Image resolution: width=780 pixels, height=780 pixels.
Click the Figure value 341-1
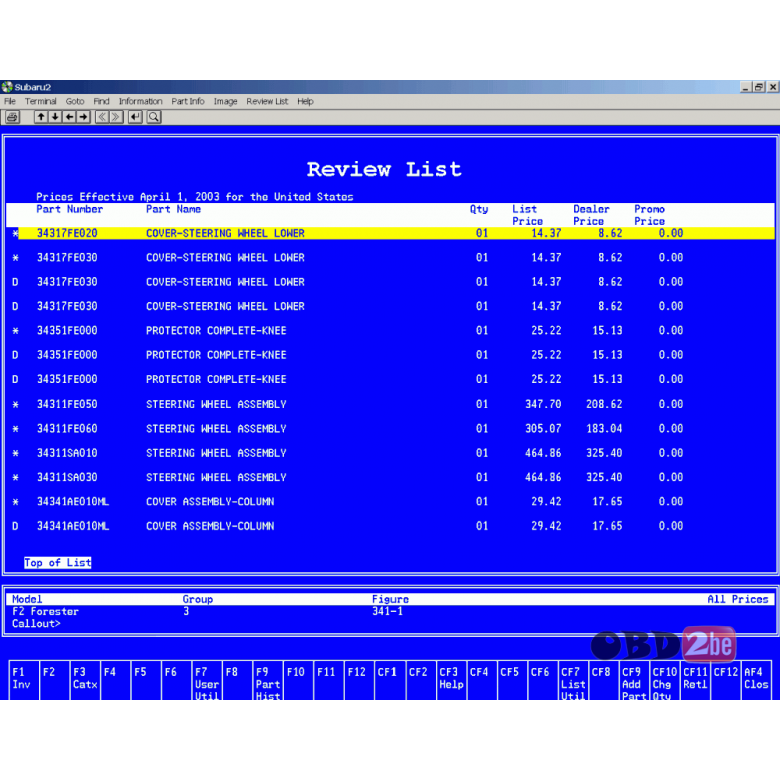tap(388, 611)
